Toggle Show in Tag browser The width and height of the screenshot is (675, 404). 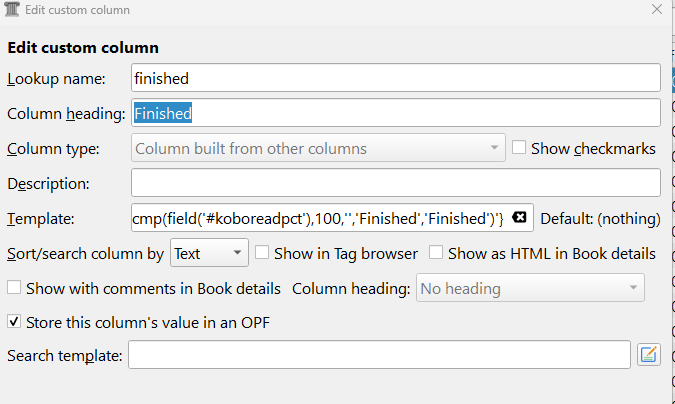point(262,253)
